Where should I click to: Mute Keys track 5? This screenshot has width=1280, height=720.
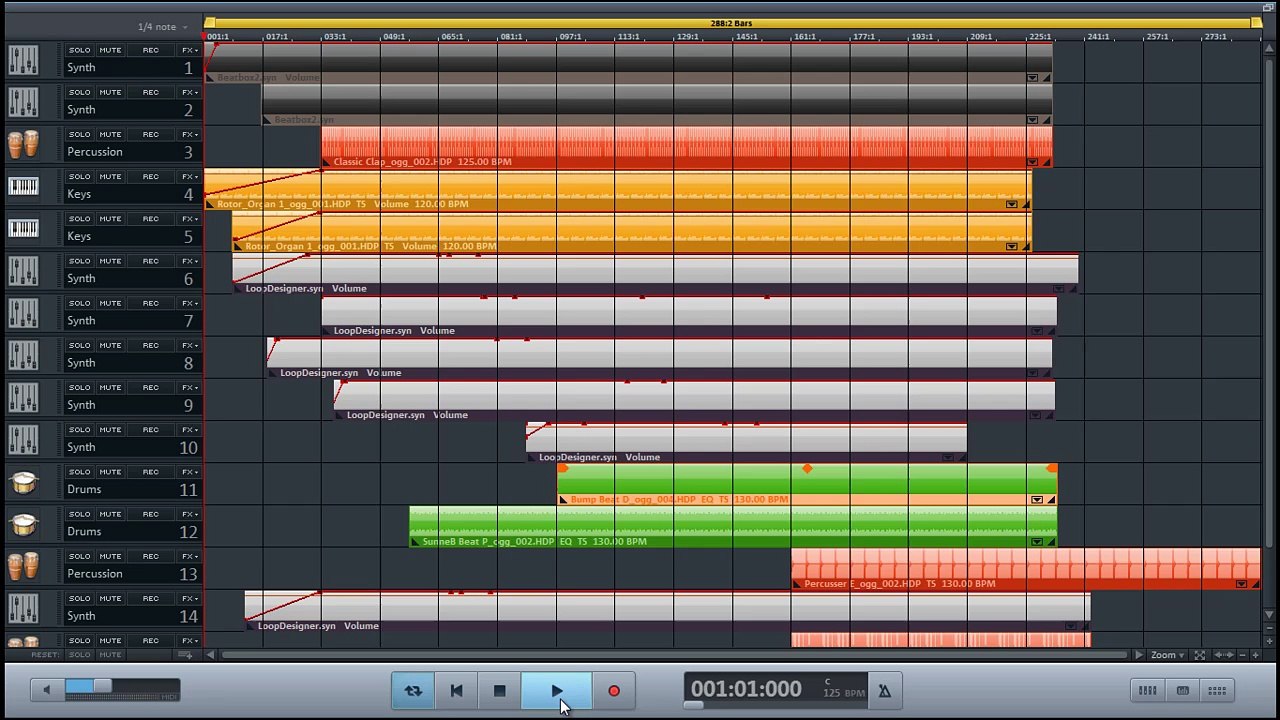tap(110, 218)
